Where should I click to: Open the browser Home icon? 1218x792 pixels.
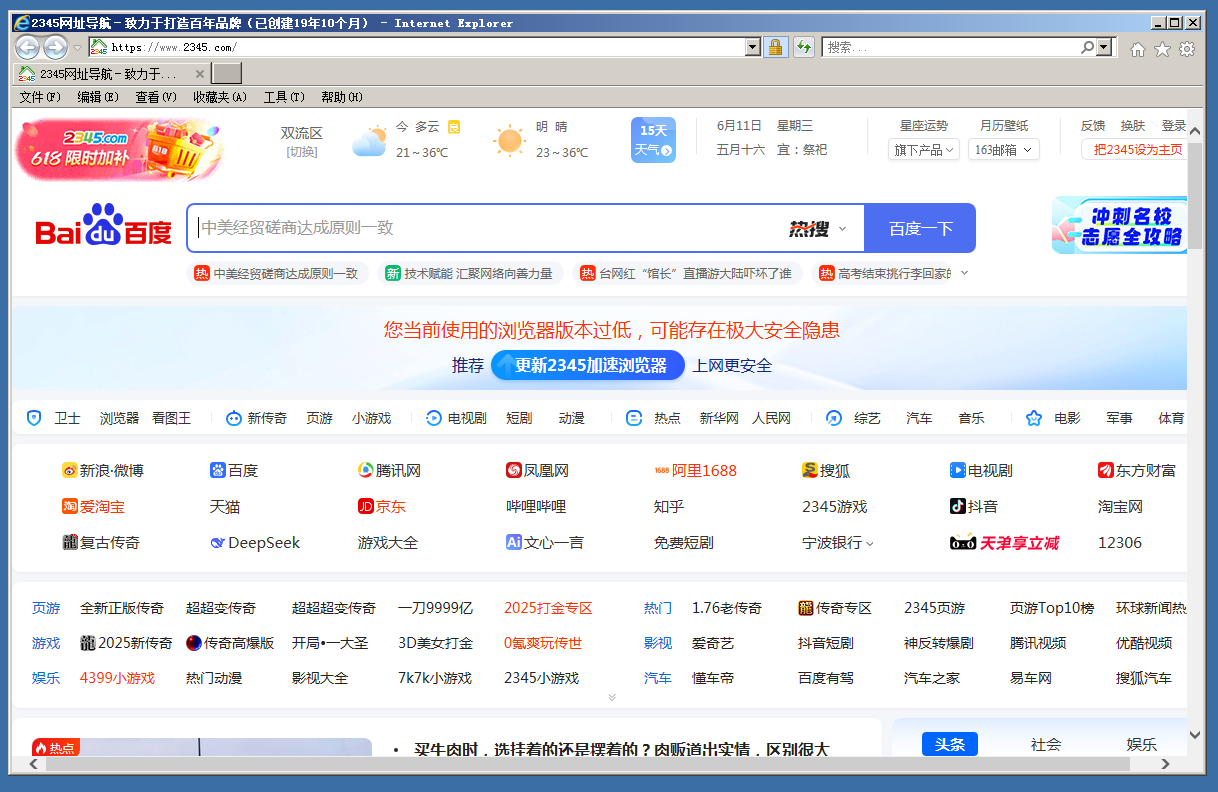(x=1137, y=48)
